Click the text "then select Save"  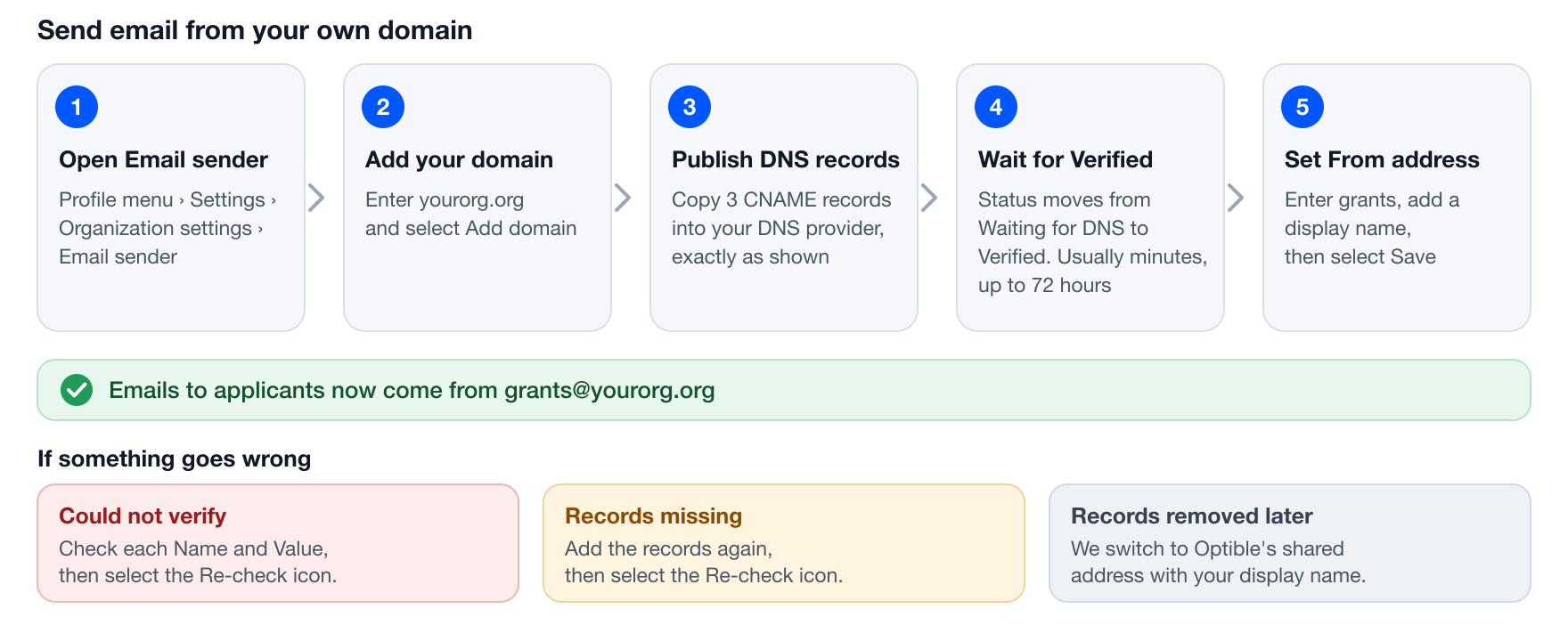pos(1360,256)
